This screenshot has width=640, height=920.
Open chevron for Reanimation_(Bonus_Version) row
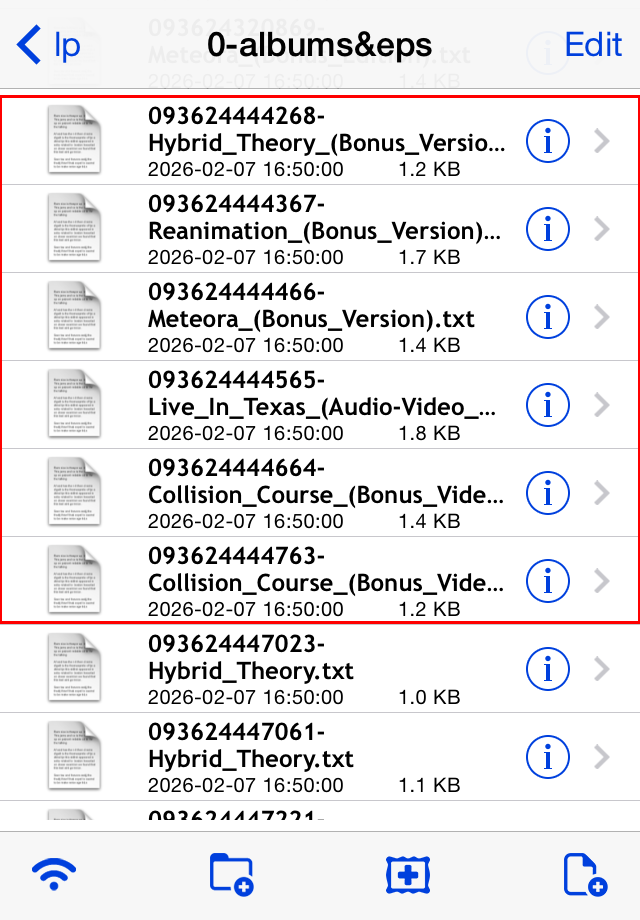(602, 229)
